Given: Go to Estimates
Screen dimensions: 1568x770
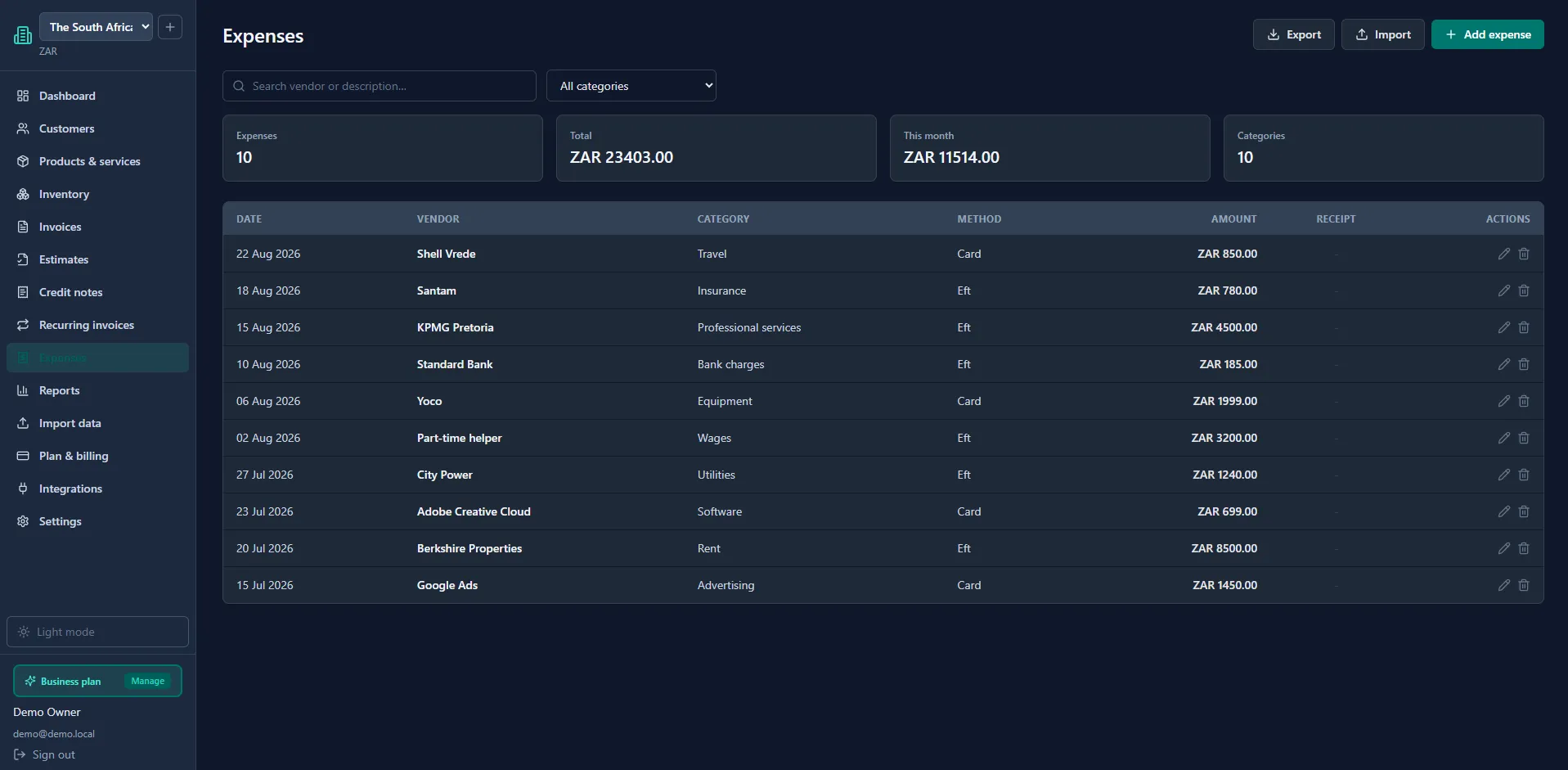Looking at the screenshot, I should [97, 259].
